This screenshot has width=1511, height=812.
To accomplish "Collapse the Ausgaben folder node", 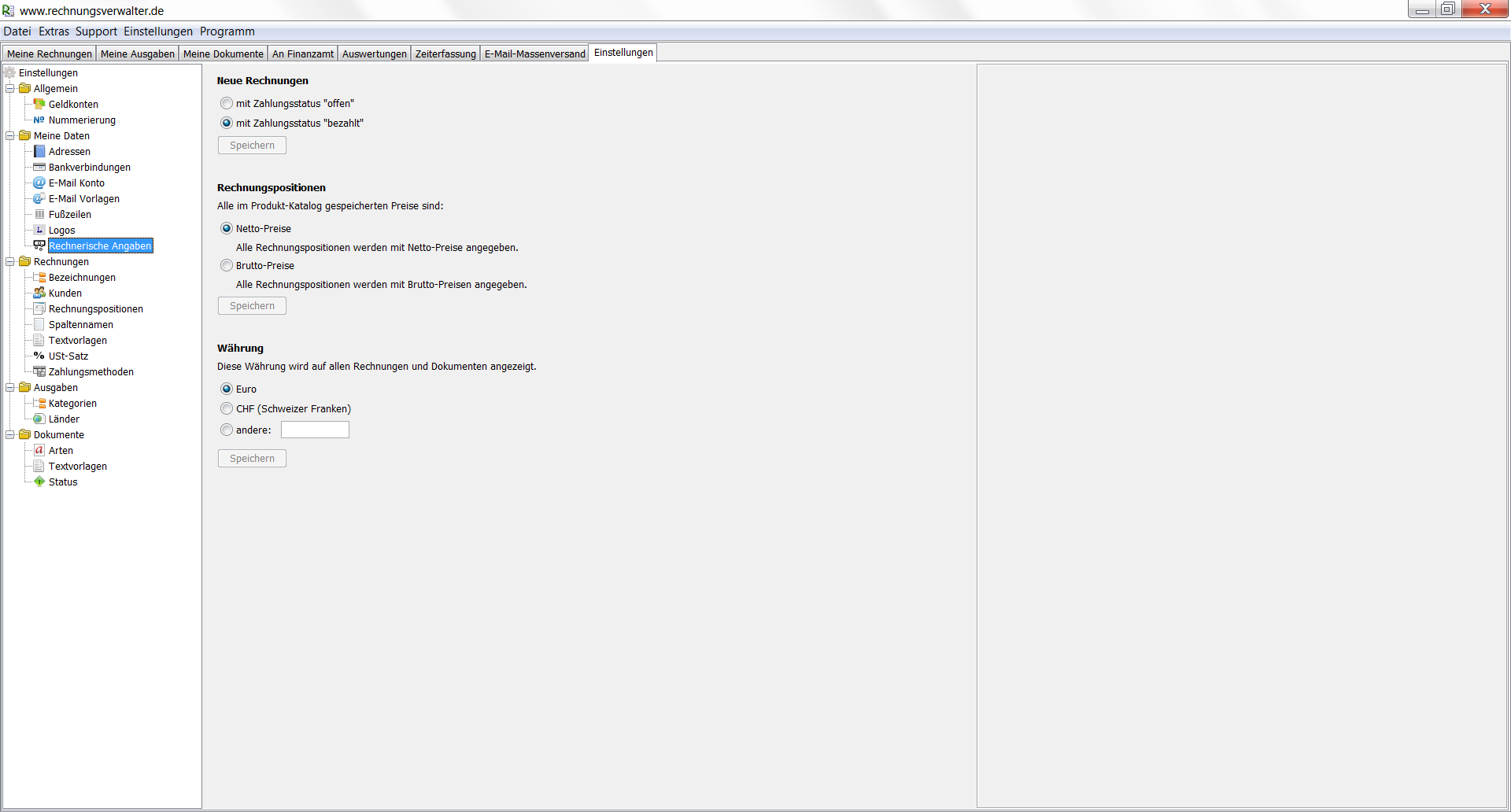I will (10, 387).
